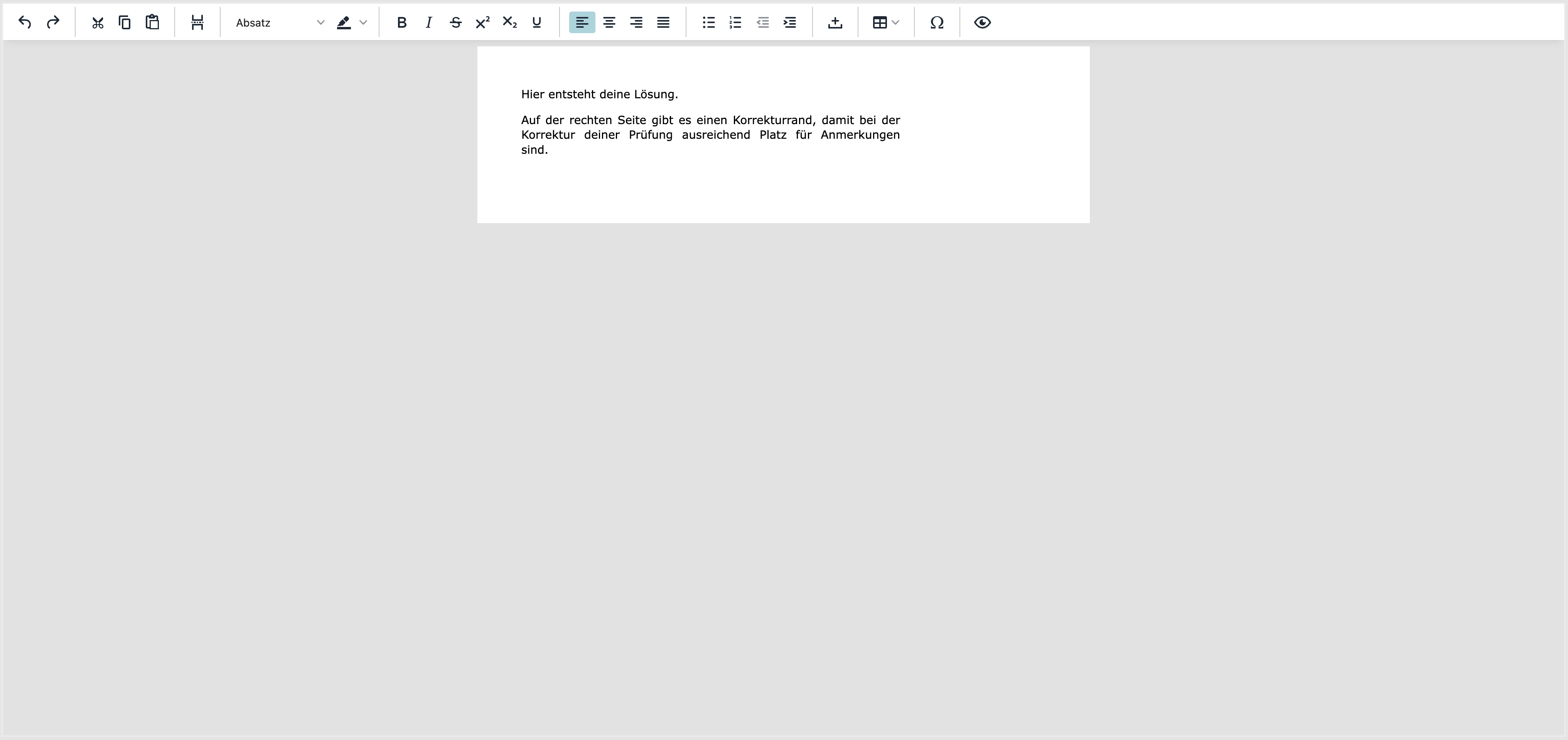Select center text alignment
The image size is (1568, 740).
point(609,22)
